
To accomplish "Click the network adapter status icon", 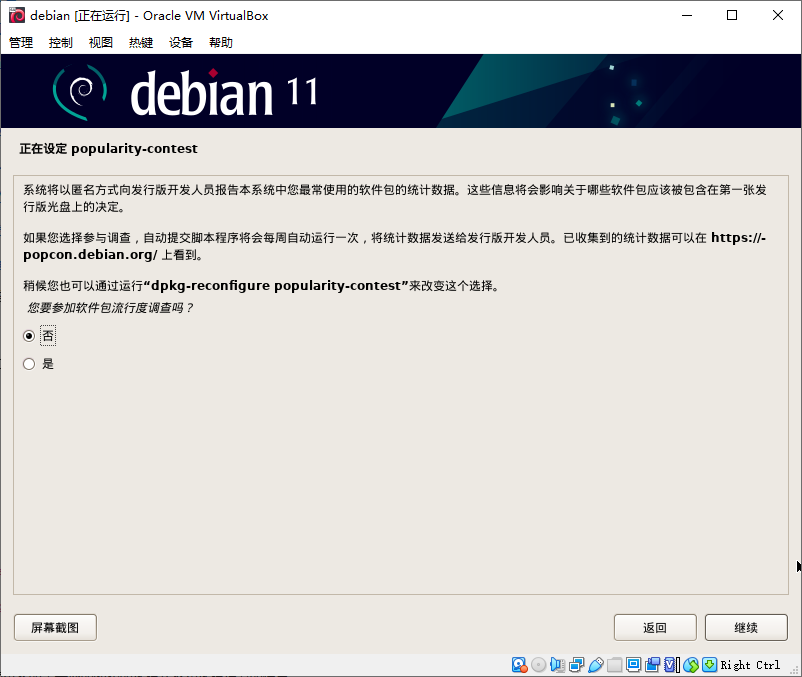I will pos(576,665).
